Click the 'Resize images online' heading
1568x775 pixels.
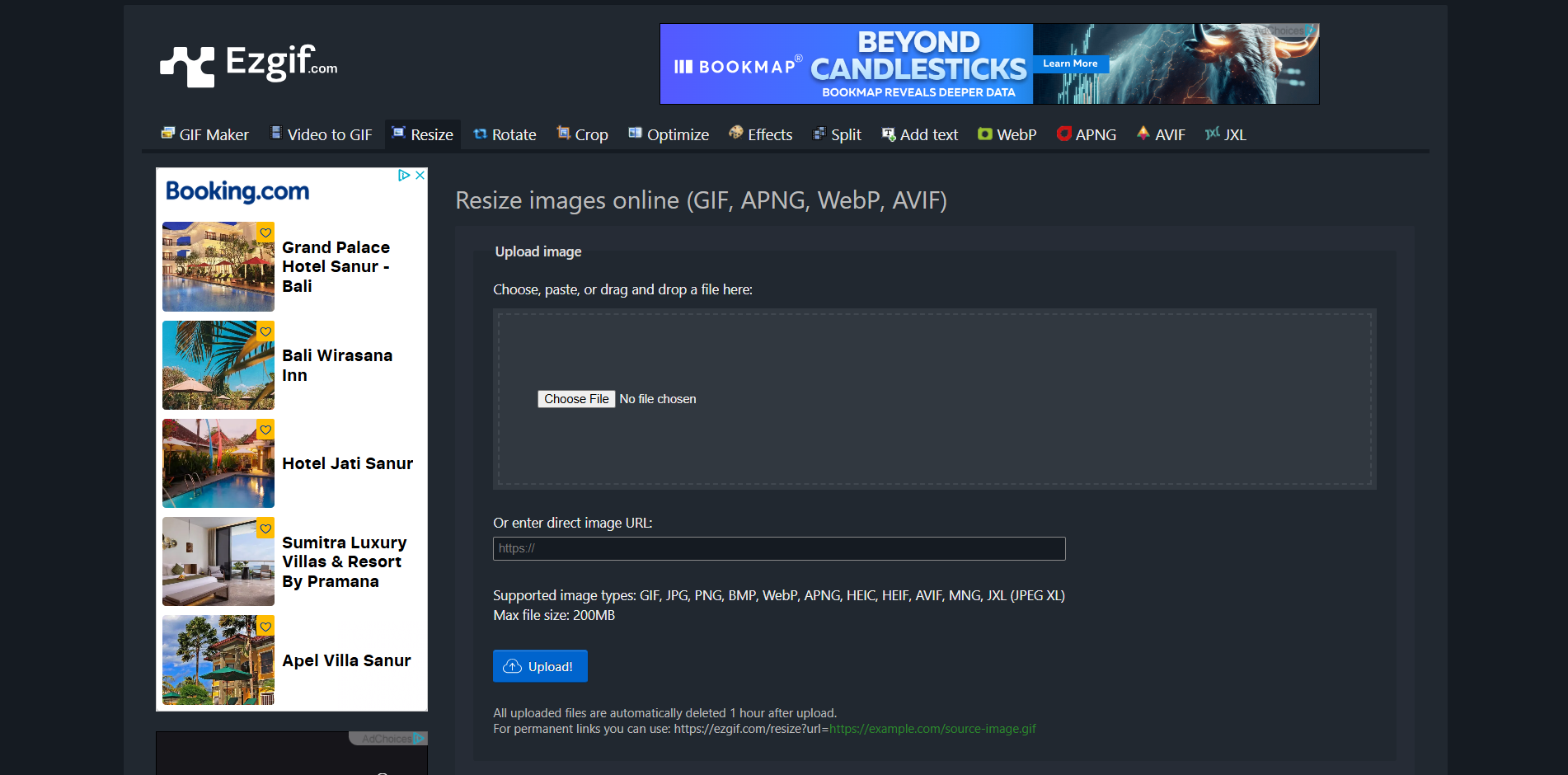pyautogui.click(x=701, y=200)
